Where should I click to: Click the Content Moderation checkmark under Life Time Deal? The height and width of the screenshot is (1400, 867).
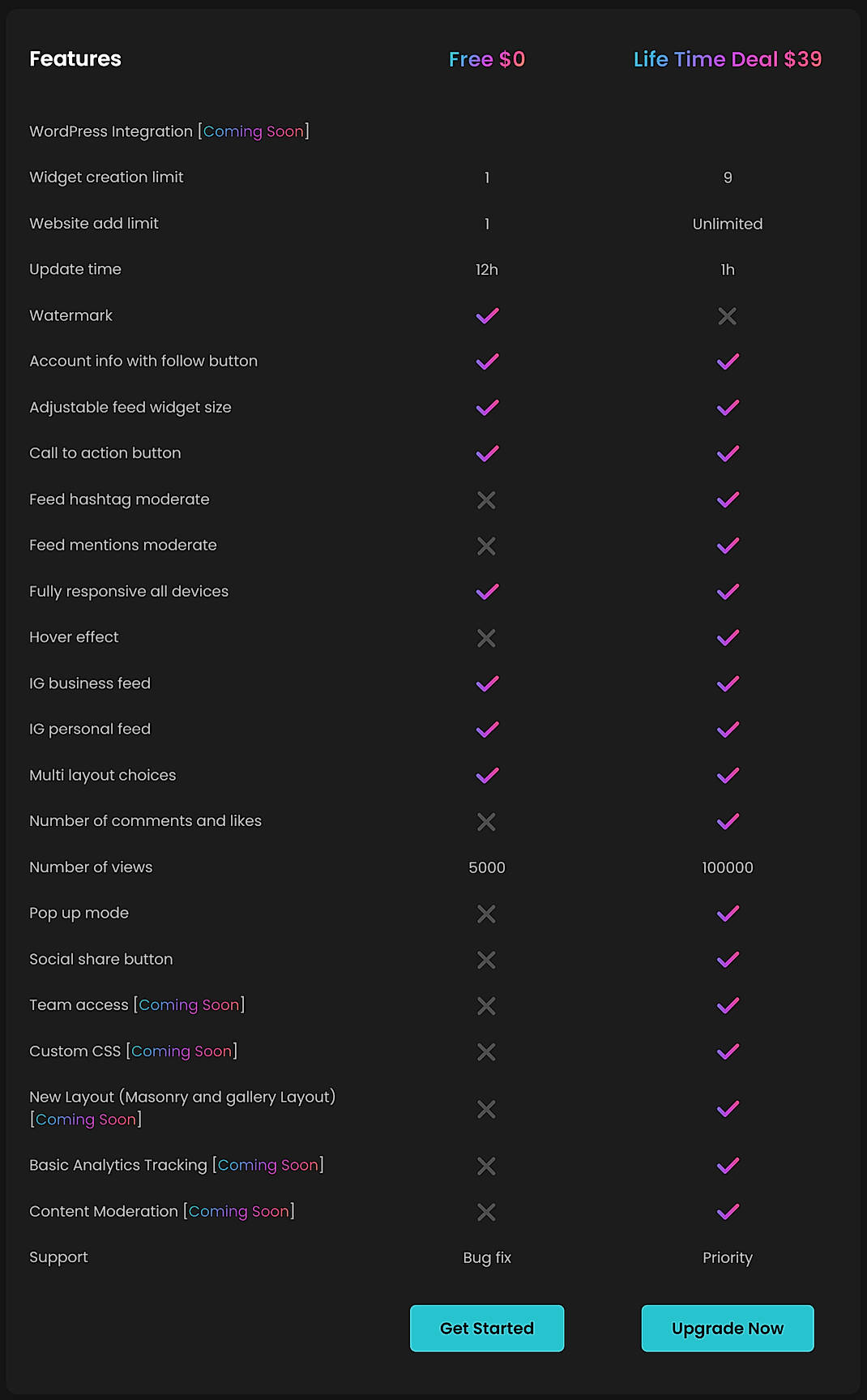(x=727, y=1212)
